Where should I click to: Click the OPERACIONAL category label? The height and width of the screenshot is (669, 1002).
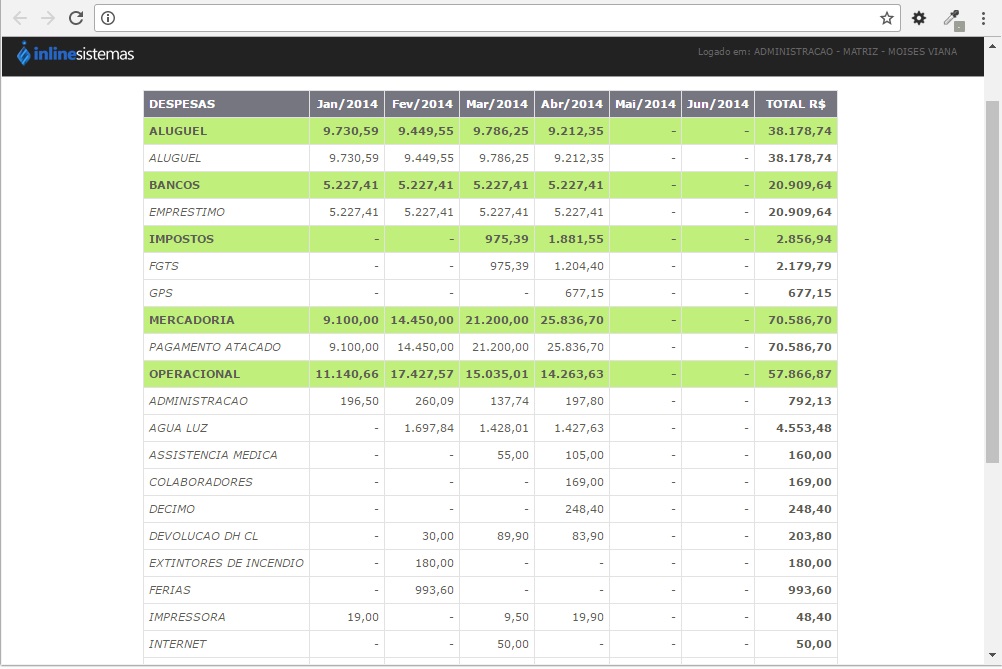[194, 374]
